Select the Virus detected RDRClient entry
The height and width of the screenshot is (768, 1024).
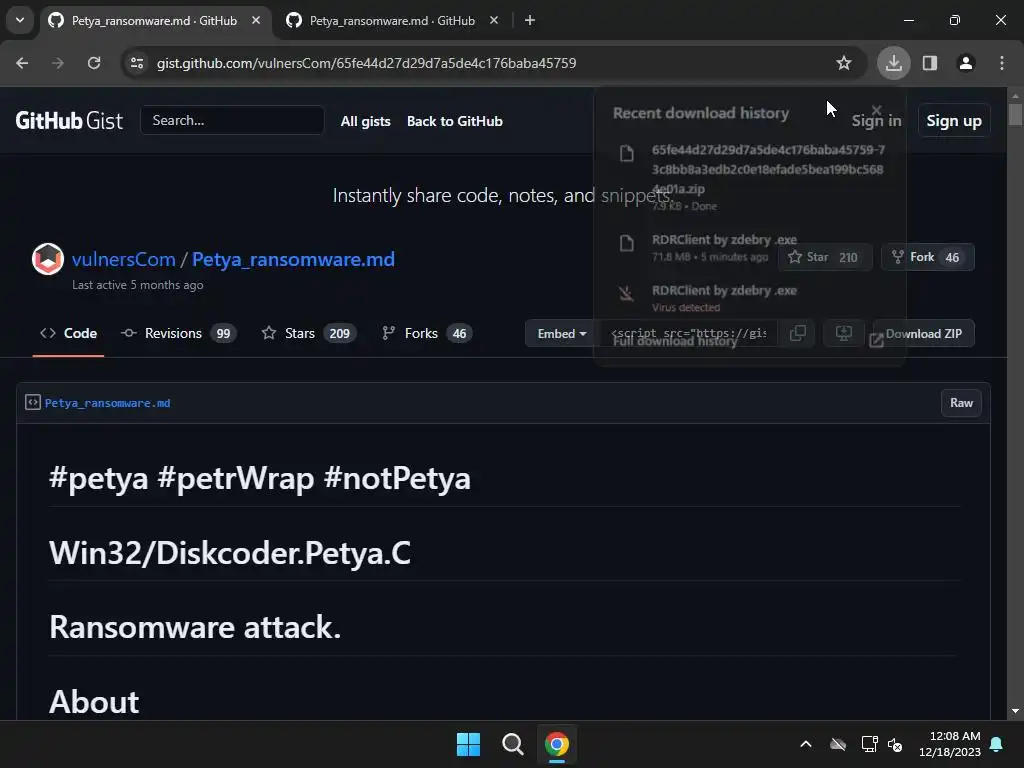click(750, 298)
